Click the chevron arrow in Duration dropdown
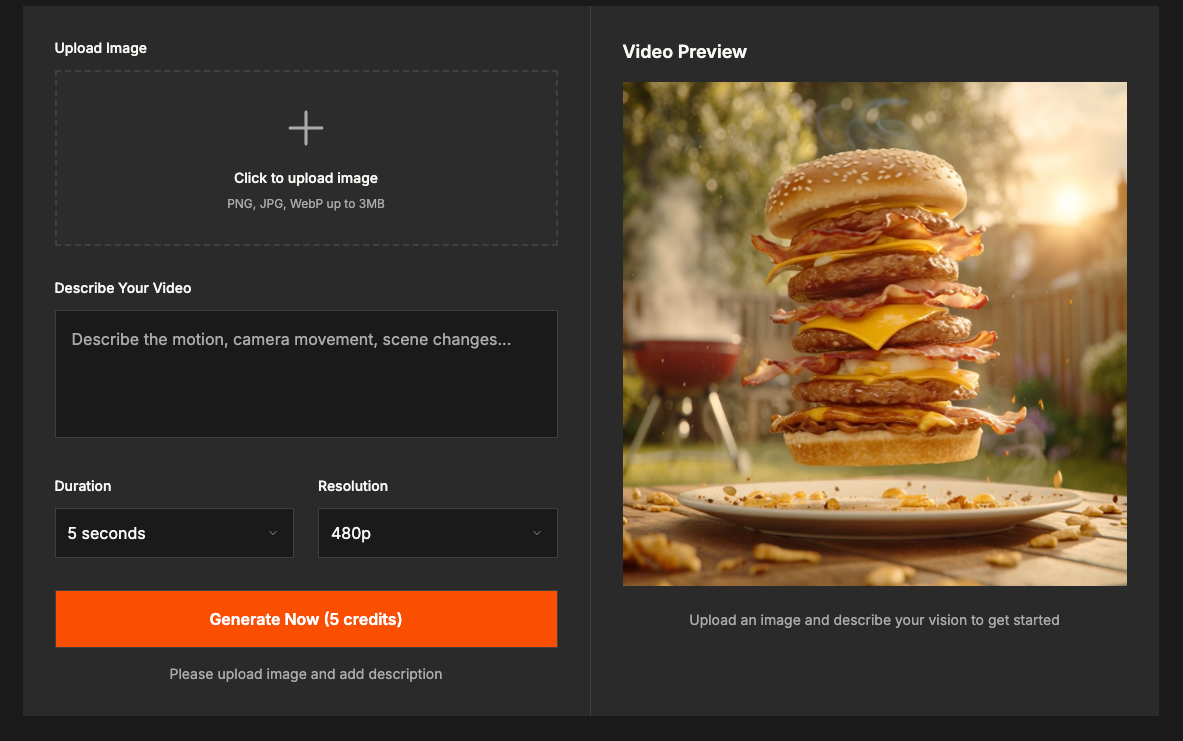 coord(273,533)
